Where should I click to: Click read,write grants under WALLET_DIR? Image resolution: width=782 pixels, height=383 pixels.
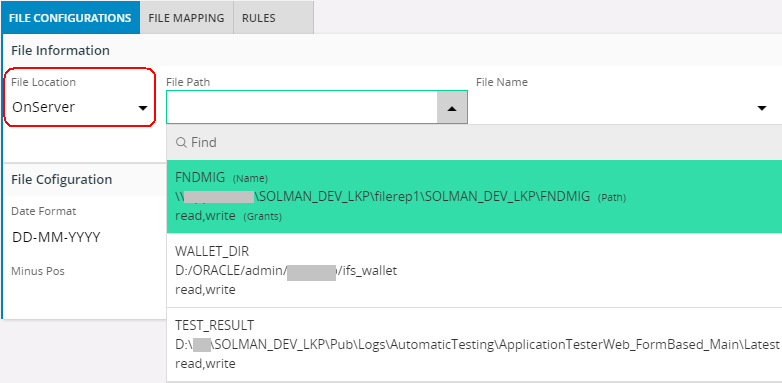pos(205,290)
